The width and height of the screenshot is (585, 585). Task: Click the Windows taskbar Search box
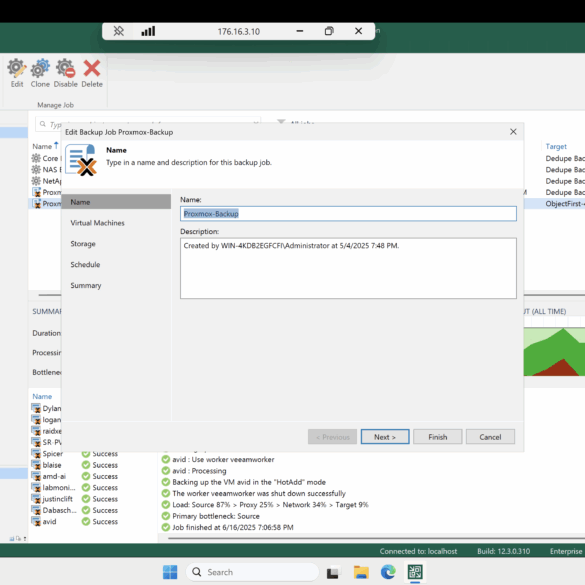coord(253,572)
